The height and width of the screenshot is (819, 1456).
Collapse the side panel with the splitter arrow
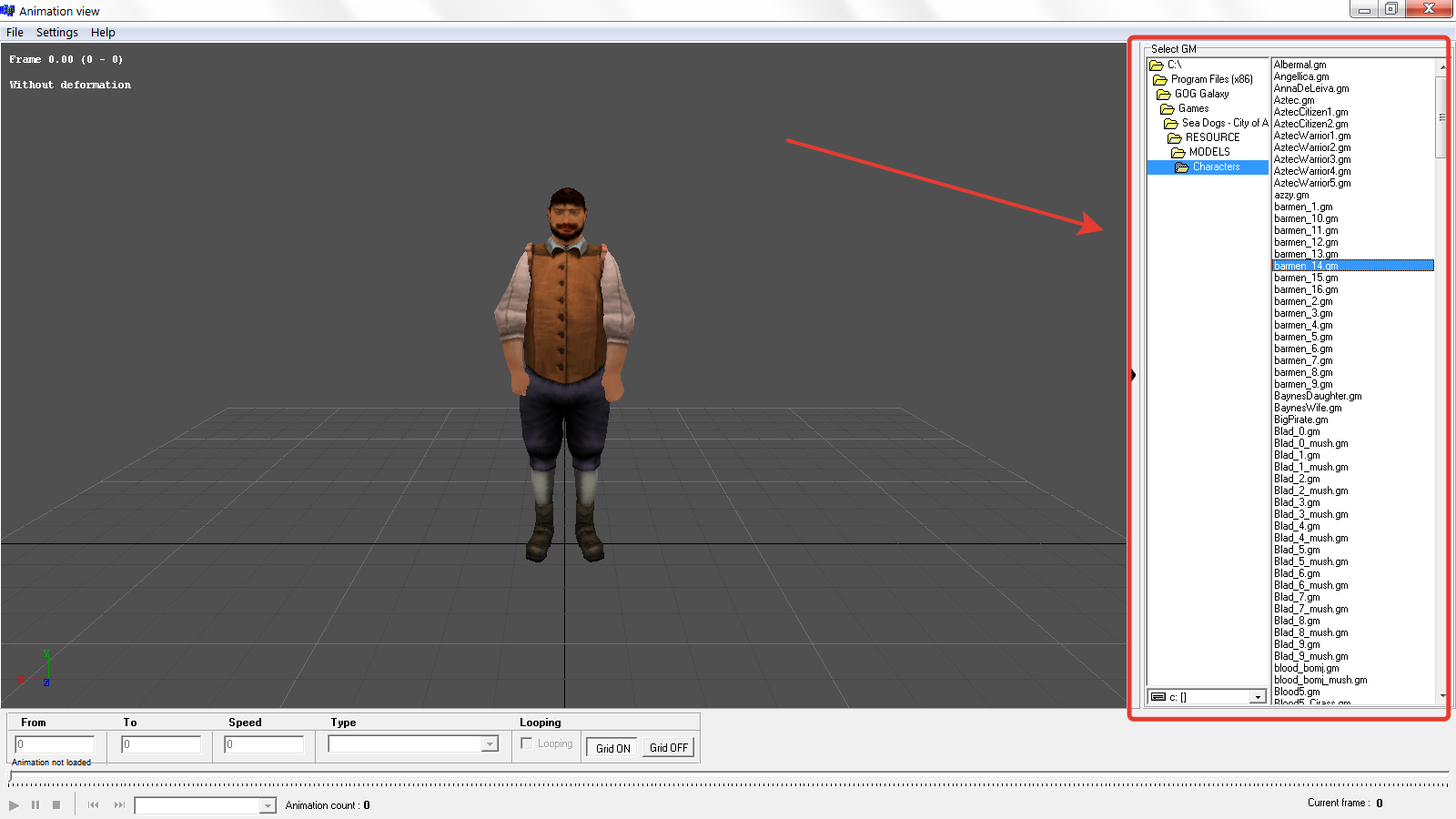pos(1133,375)
